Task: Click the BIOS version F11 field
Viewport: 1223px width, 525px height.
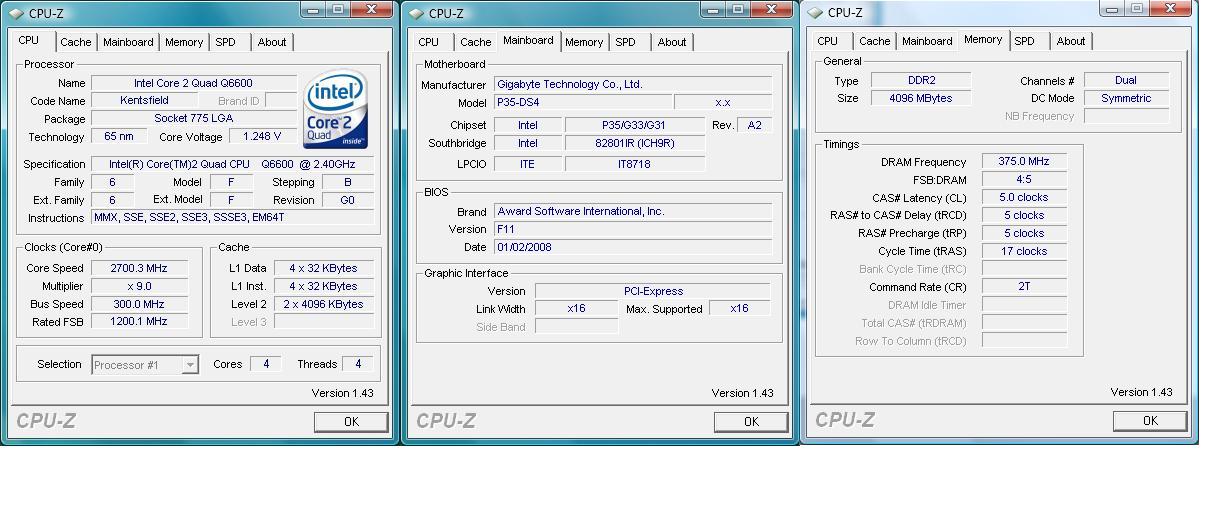Action: coord(633,230)
